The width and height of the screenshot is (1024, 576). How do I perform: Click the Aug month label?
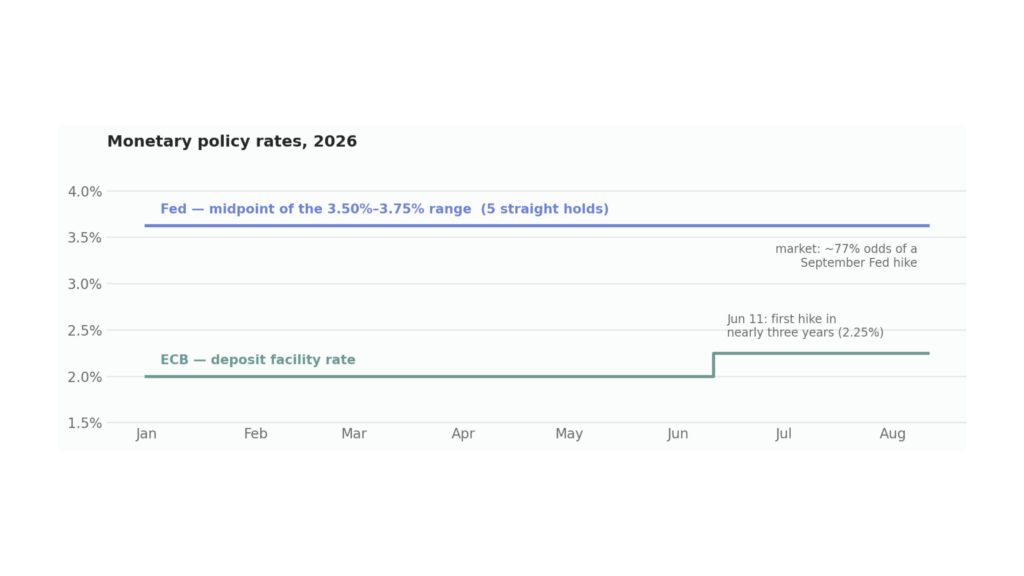[x=892, y=434]
